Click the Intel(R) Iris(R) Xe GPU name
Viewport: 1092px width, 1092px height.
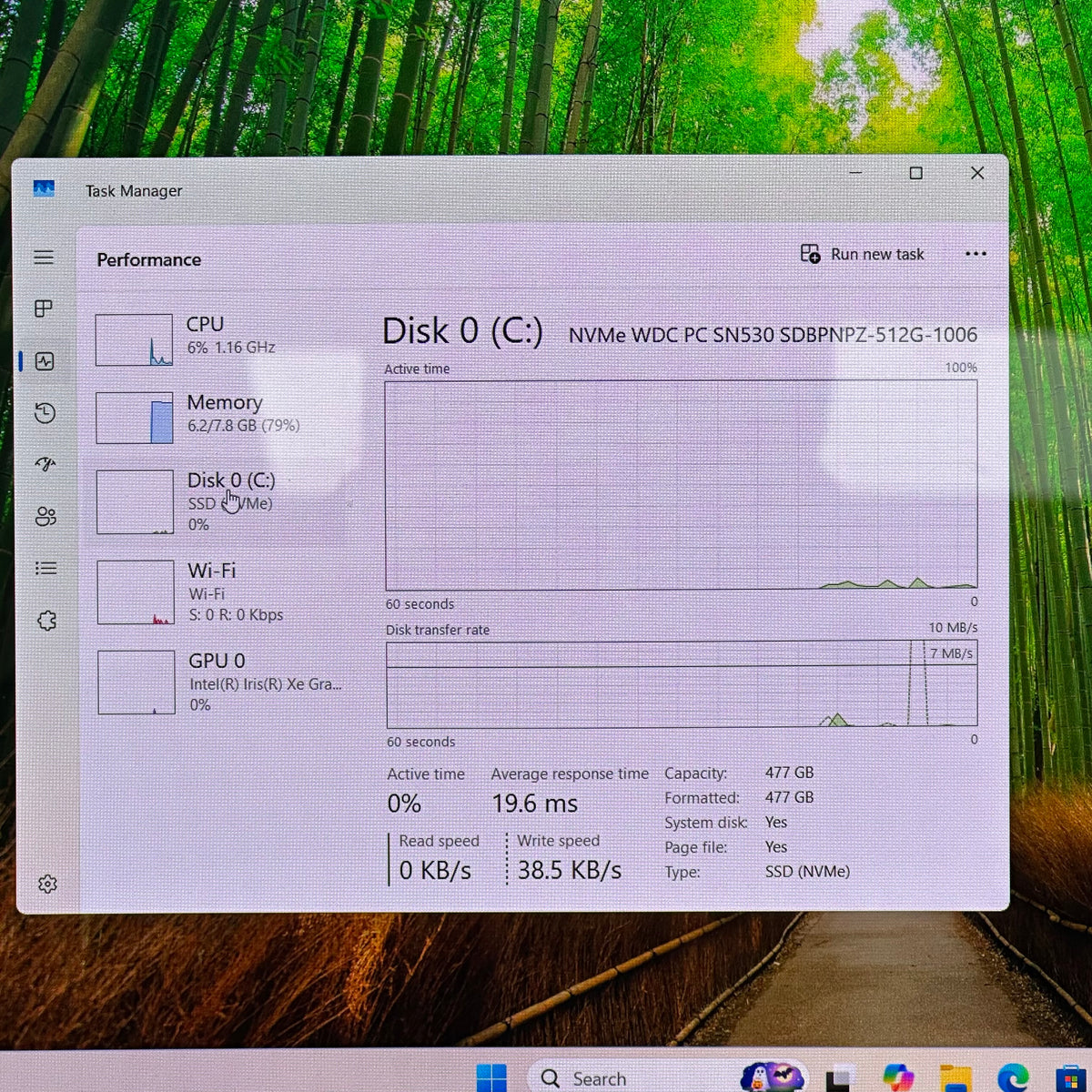point(266,684)
